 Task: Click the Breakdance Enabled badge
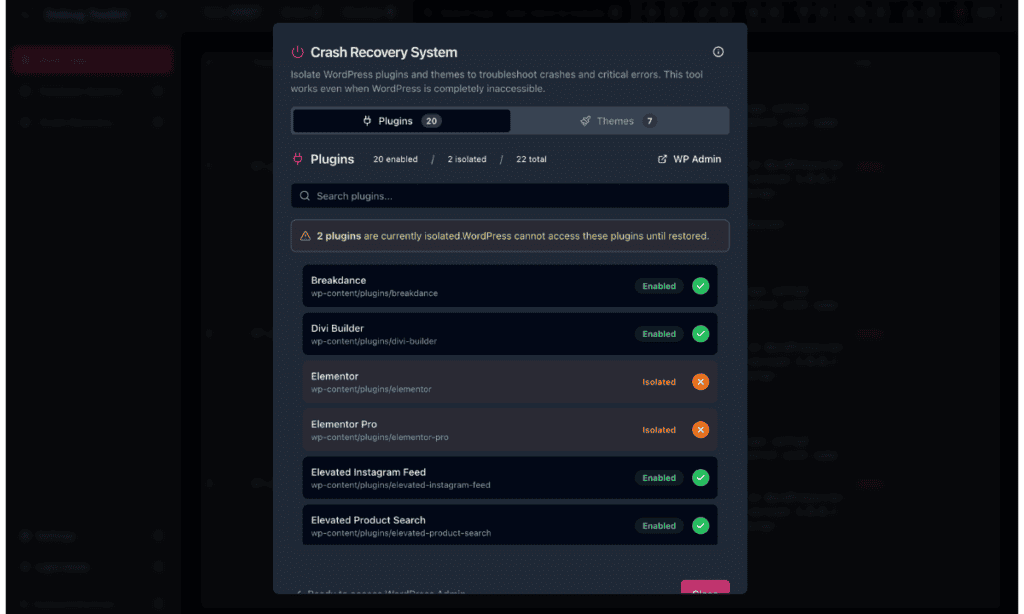tap(659, 286)
